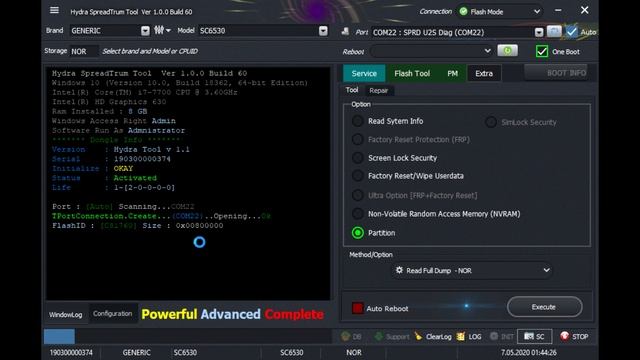Switch to WindowLog tab

coord(66,314)
